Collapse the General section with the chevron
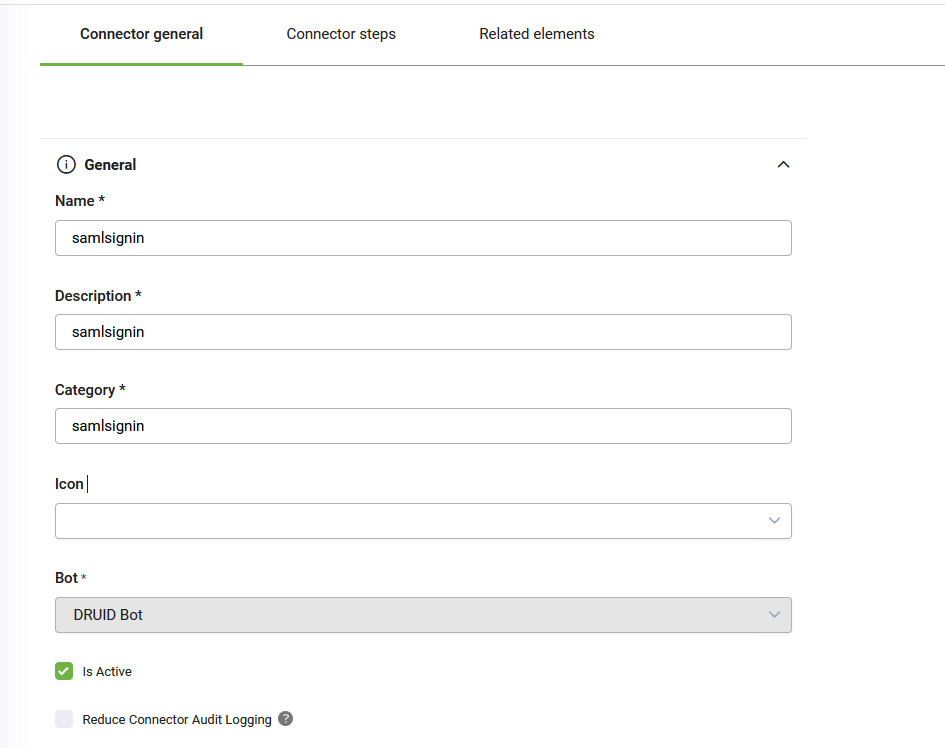 coord(783,165)
